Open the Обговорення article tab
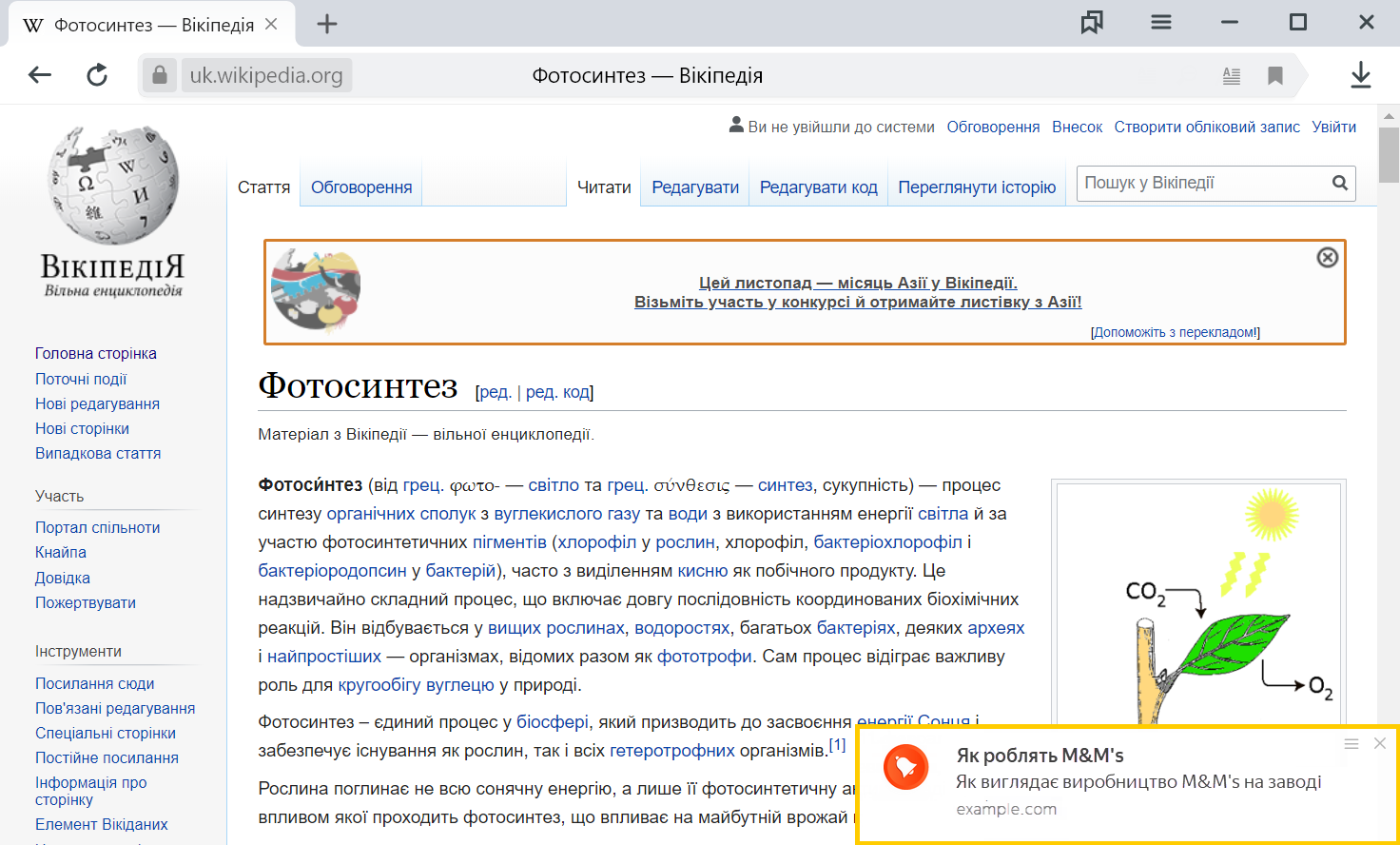 (x=361, y=187)
